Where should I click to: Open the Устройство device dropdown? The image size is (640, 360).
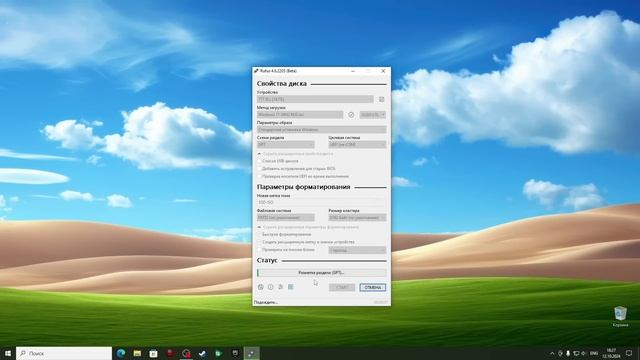coord(315,99)
